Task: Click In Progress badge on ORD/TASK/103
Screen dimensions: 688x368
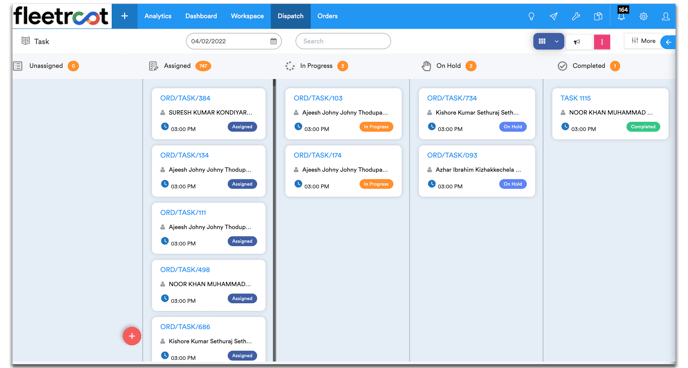Action: point(376,127)
